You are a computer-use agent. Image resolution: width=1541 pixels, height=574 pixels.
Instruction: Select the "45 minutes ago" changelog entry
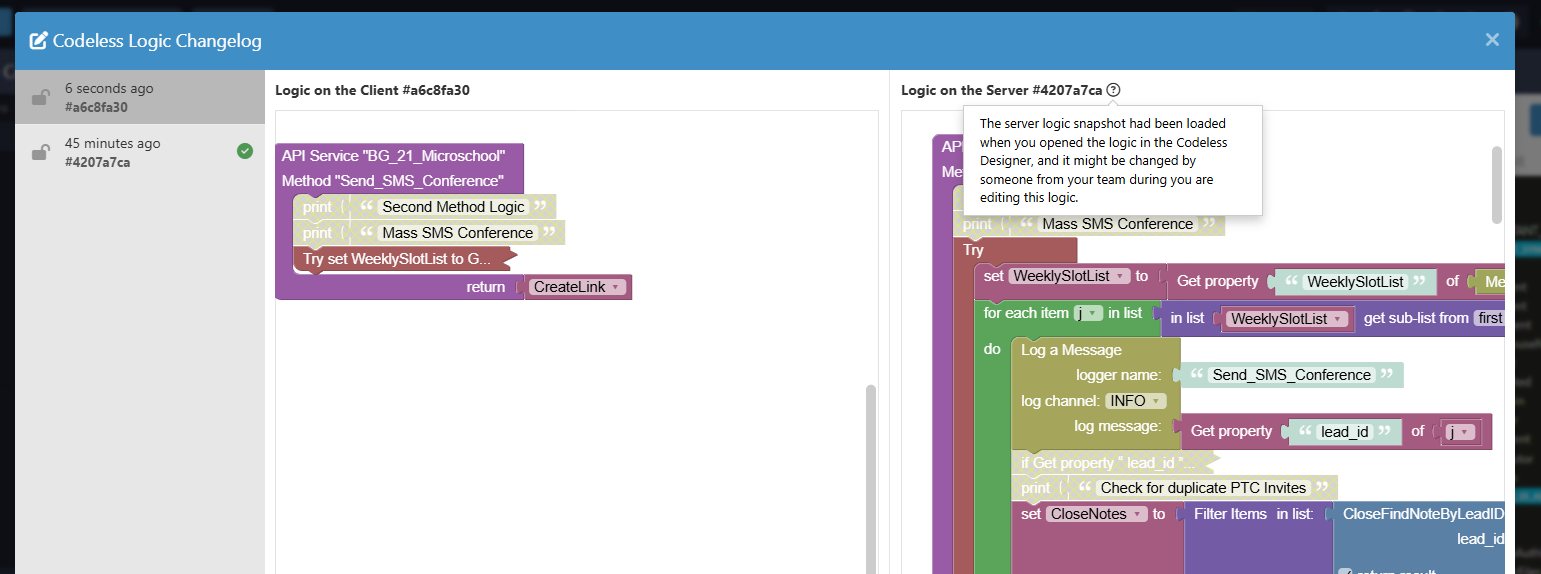coord(140,152)
